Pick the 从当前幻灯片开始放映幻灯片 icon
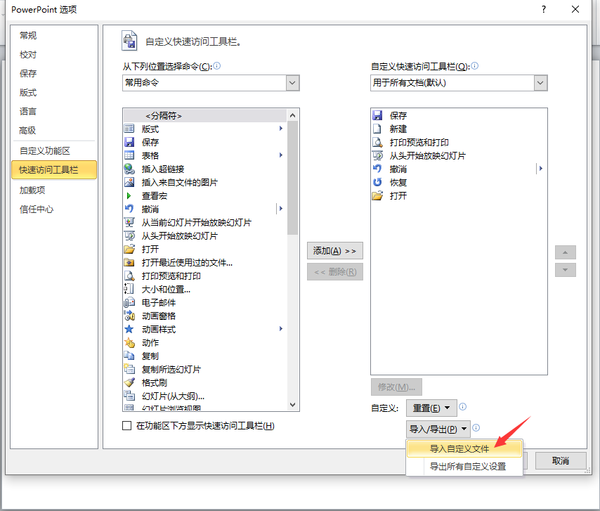This screenshot has height=511, width=600. [129, 222]
